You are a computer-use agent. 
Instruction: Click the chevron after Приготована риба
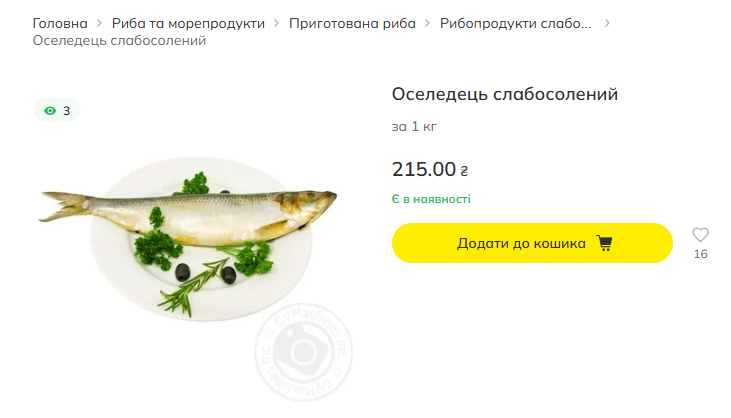[x=428, y=22]
